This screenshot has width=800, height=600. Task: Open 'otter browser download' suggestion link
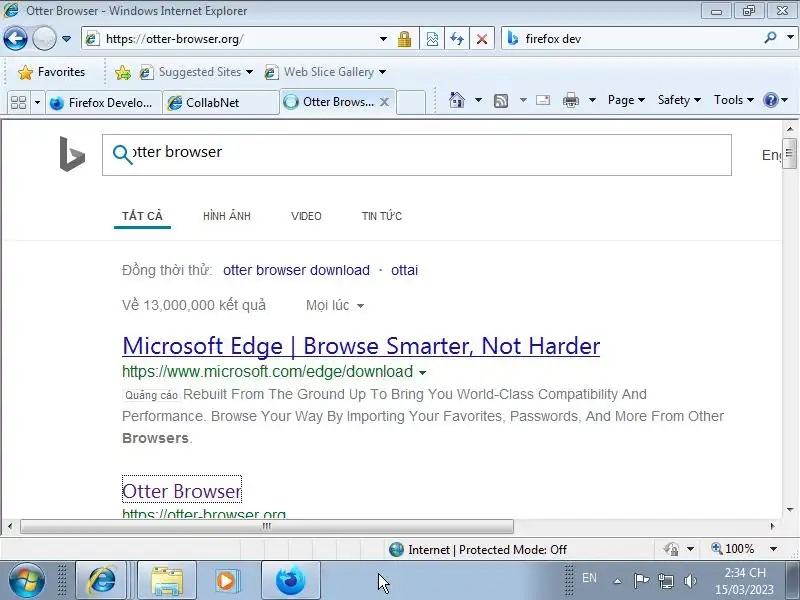pos(296,270)
